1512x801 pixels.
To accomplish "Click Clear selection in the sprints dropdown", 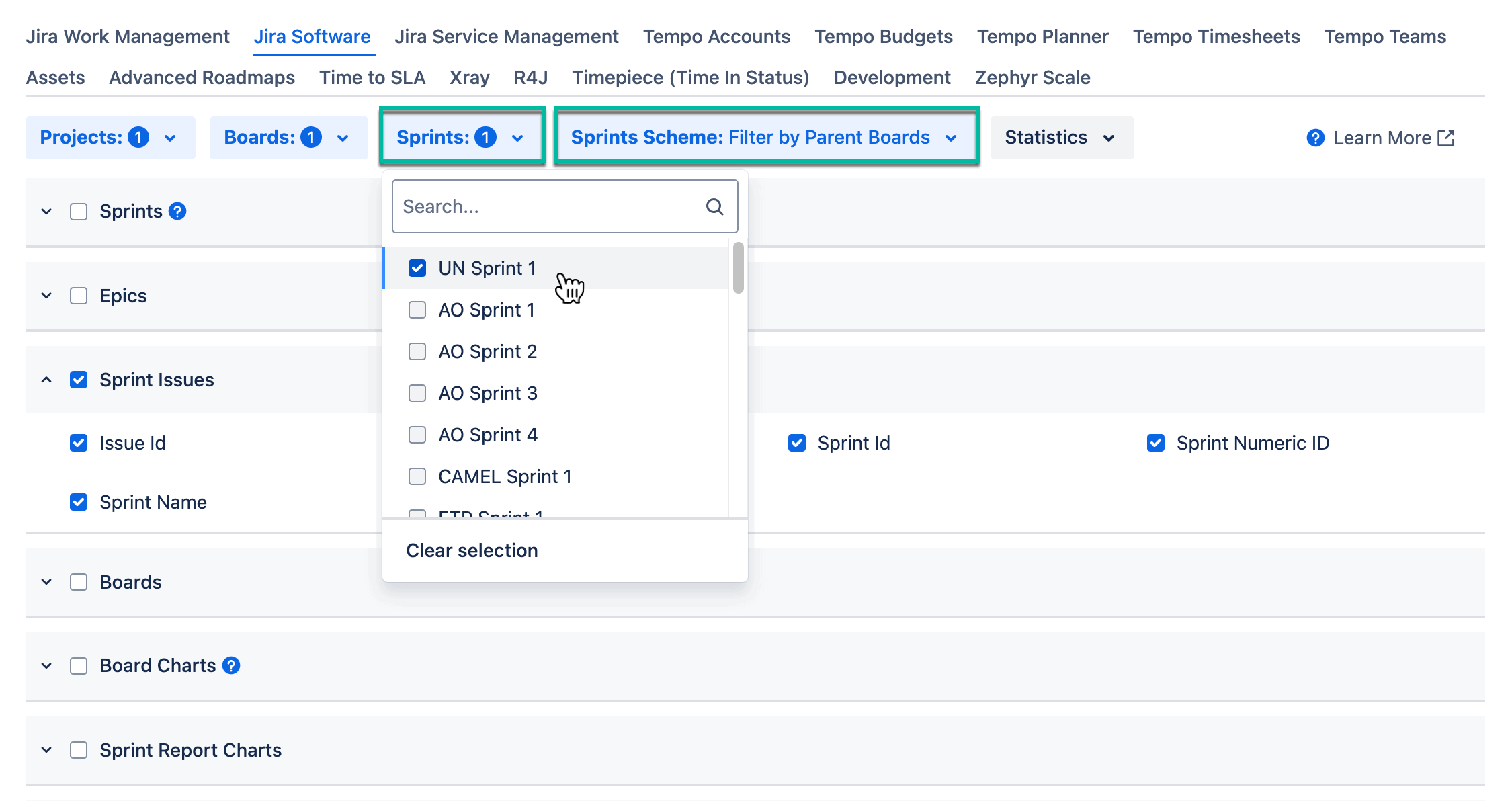I will (472, 550).
